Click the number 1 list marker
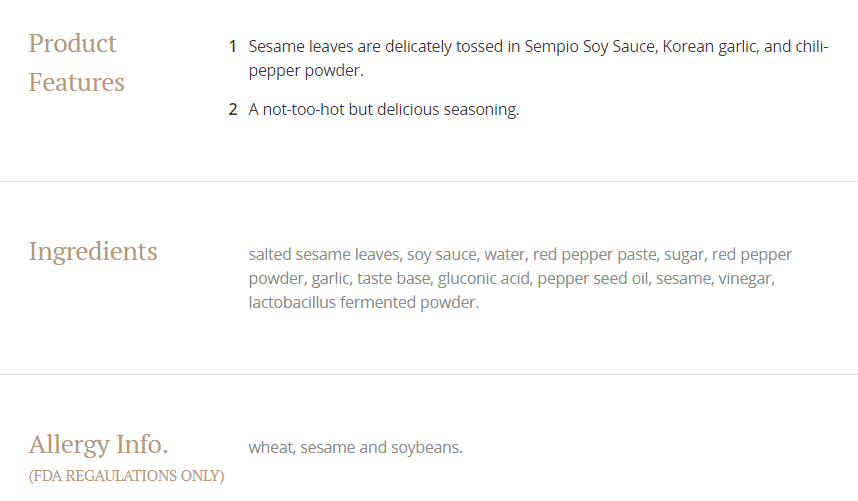 pyautogui.click(x=232, y=47)
